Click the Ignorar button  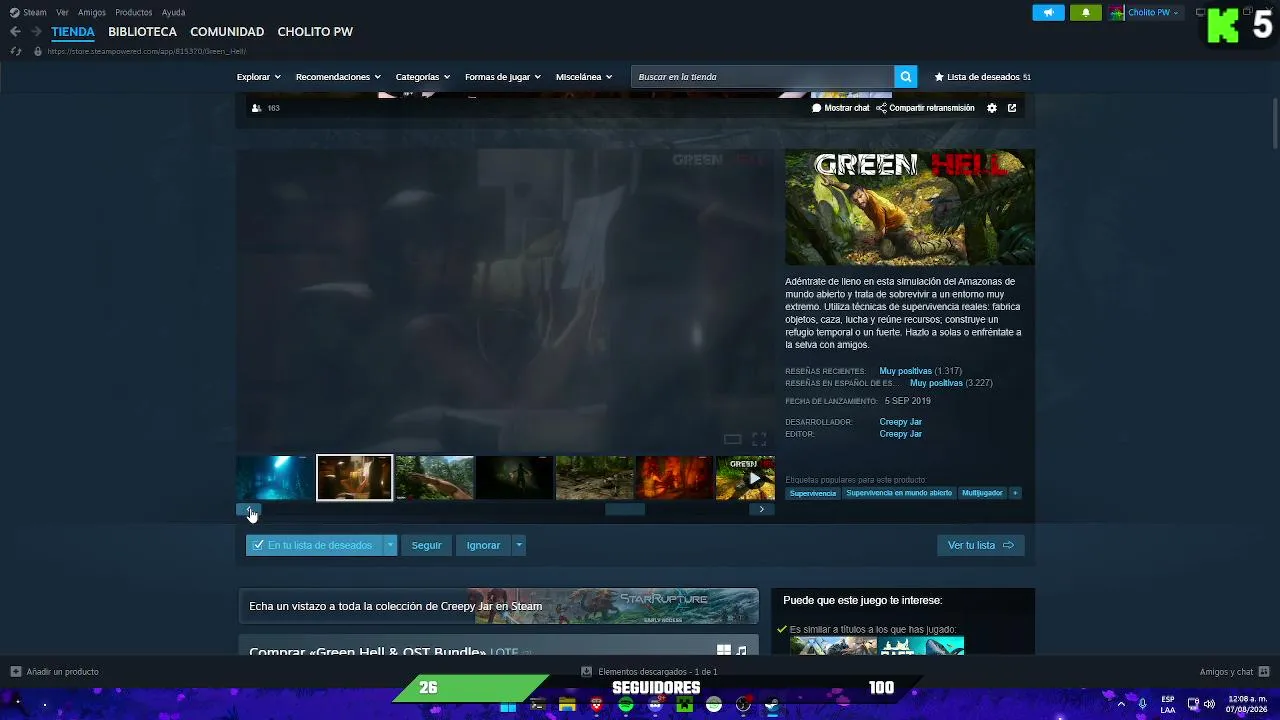(x=483, y=545)
